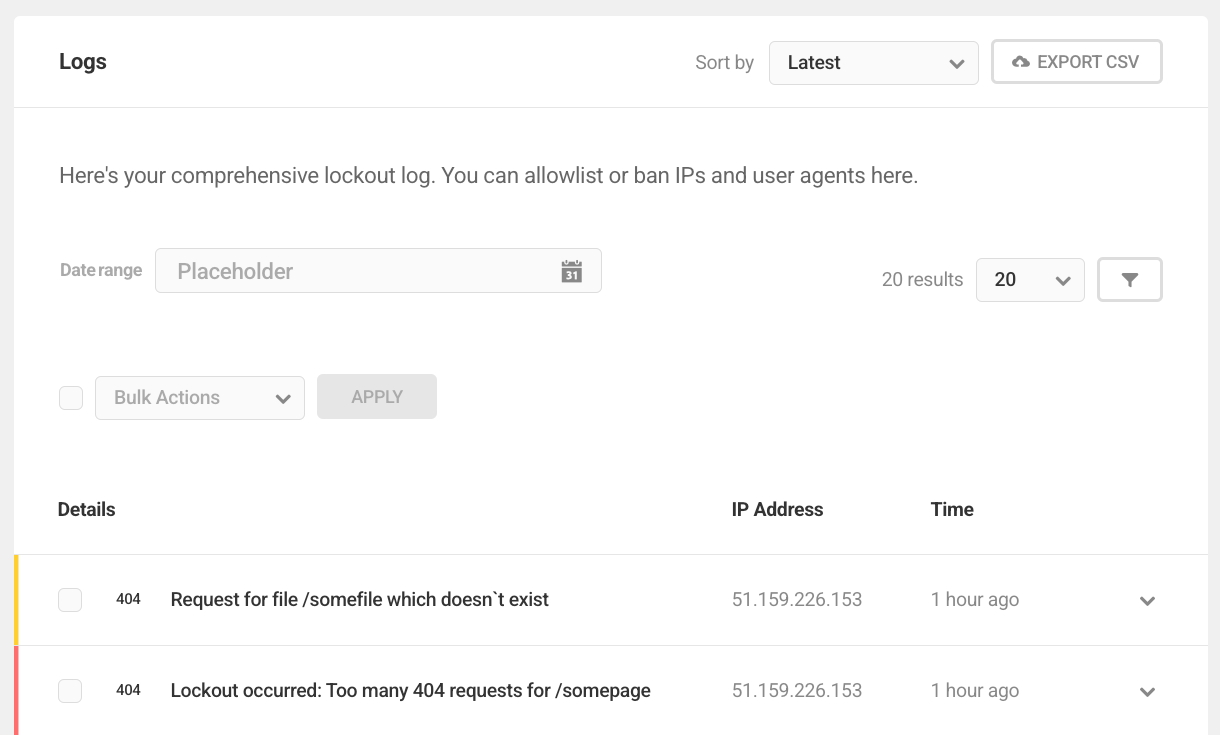
Task: Check the checkbox for the /somefile request log
Action: [70, 599]
